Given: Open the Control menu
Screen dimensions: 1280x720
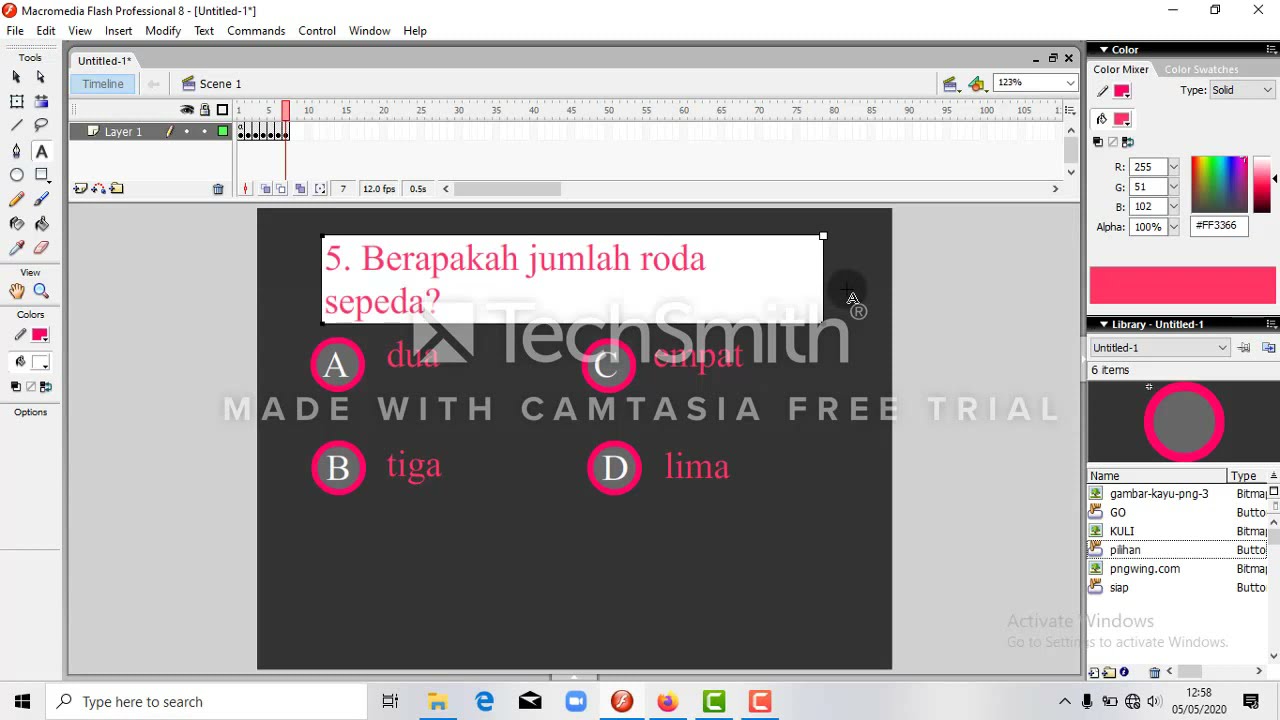Looking at the screenshot, I should pos(317,31).
